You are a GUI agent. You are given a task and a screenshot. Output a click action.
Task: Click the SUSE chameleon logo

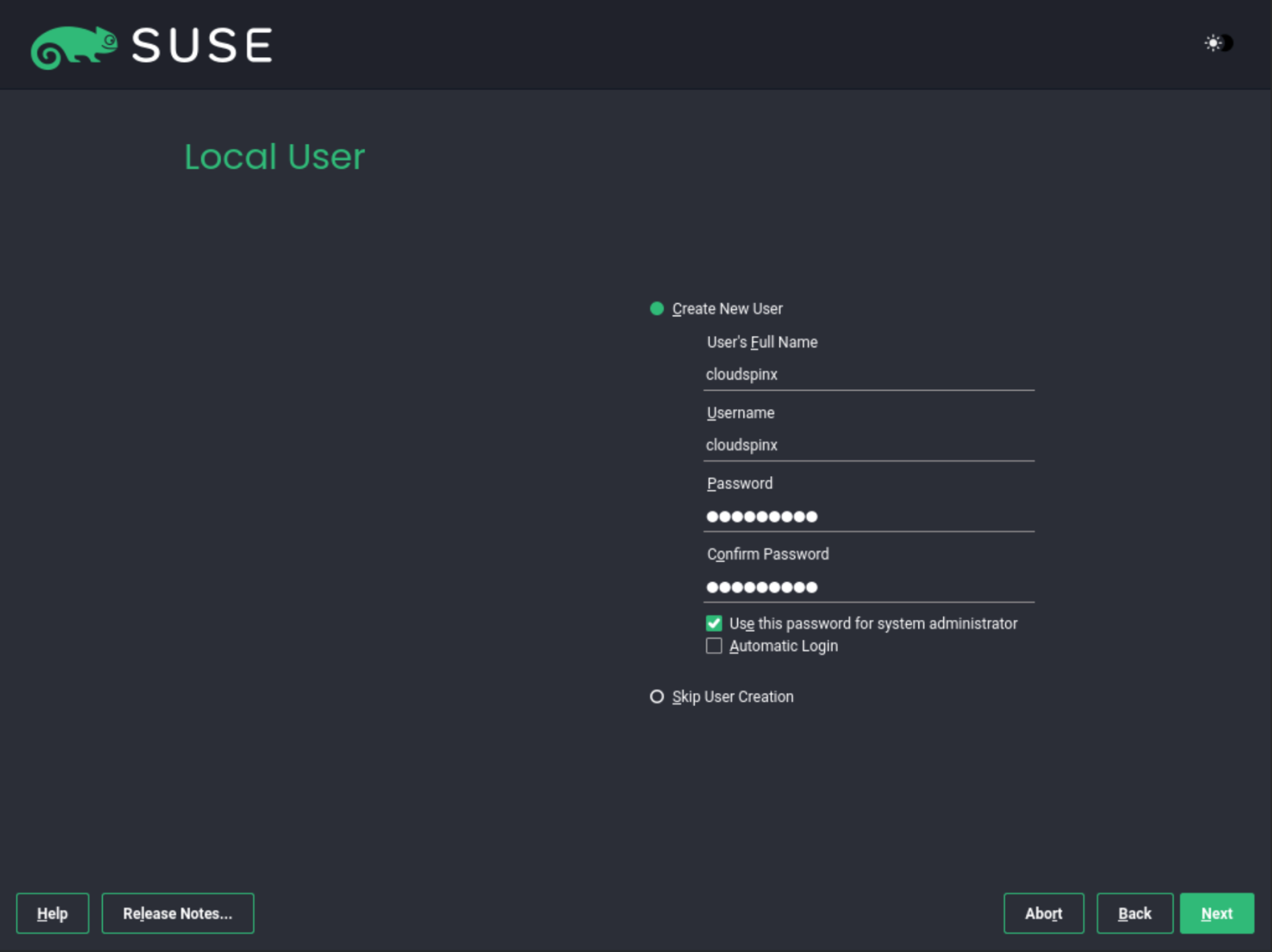tap(75, 47)
